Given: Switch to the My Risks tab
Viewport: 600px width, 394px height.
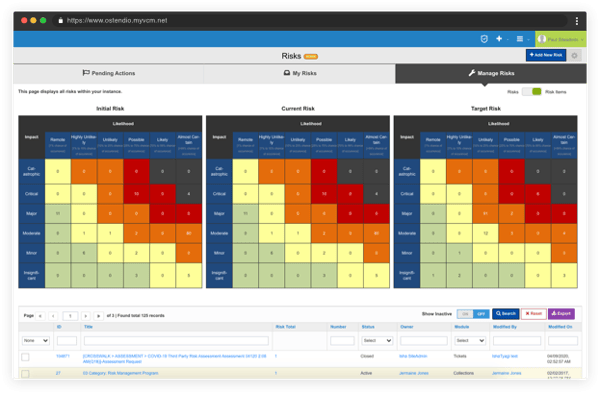Looking at the screenshot, I should [300, 73].
